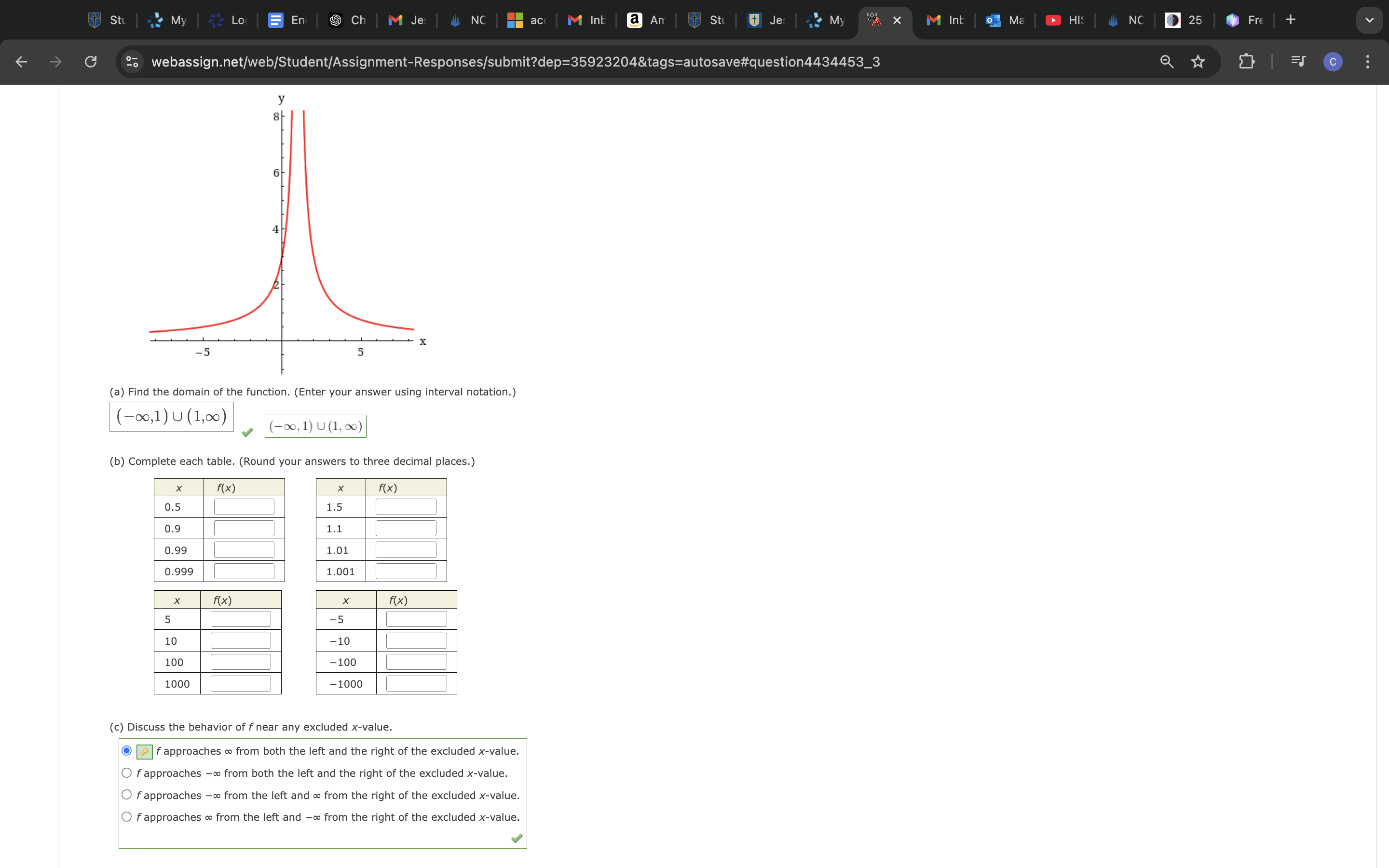Click f(x) input for x = 10
Viewport: 1389px width, 868px height.
tap(241, 641)
